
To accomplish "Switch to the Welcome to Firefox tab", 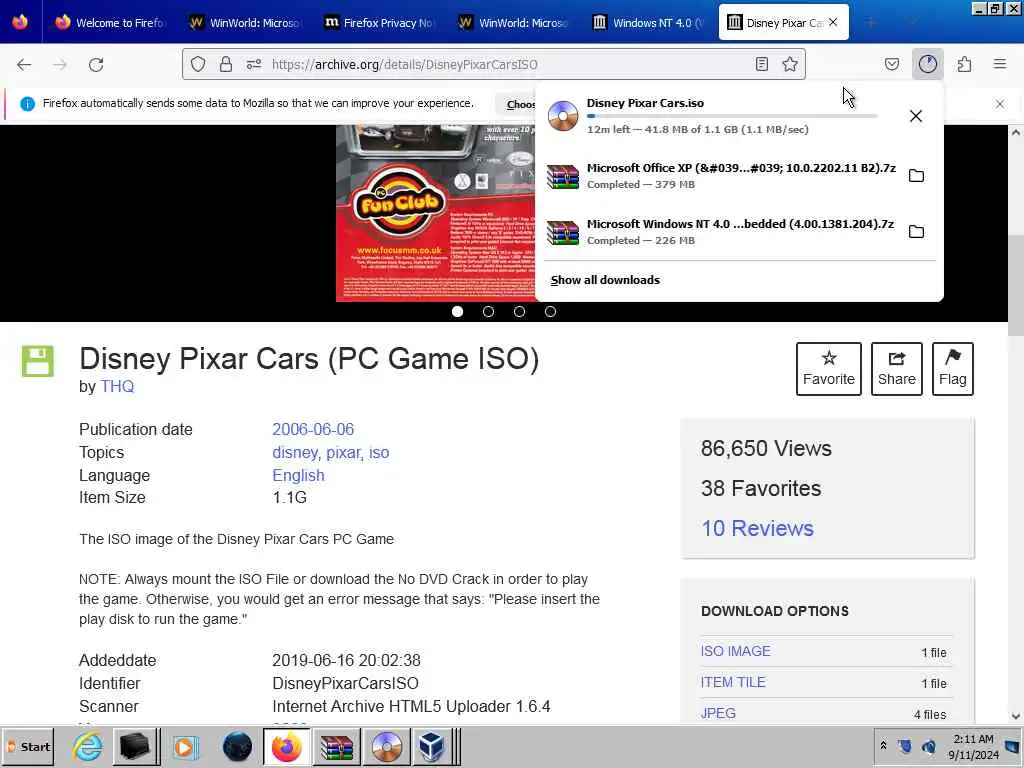I will tap(110, 23).
